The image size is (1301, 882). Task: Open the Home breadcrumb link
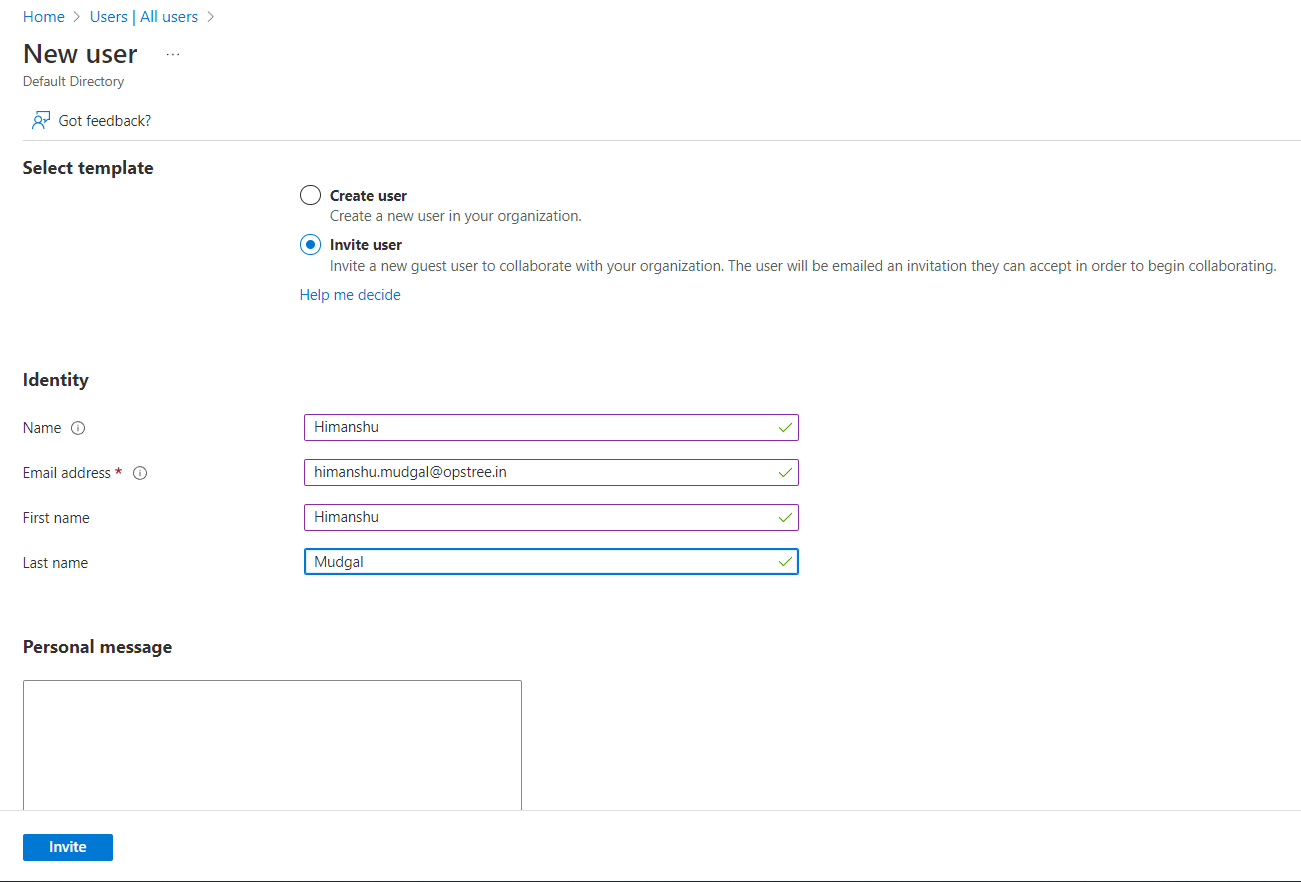pyautogui.click(x=44, y=17)
